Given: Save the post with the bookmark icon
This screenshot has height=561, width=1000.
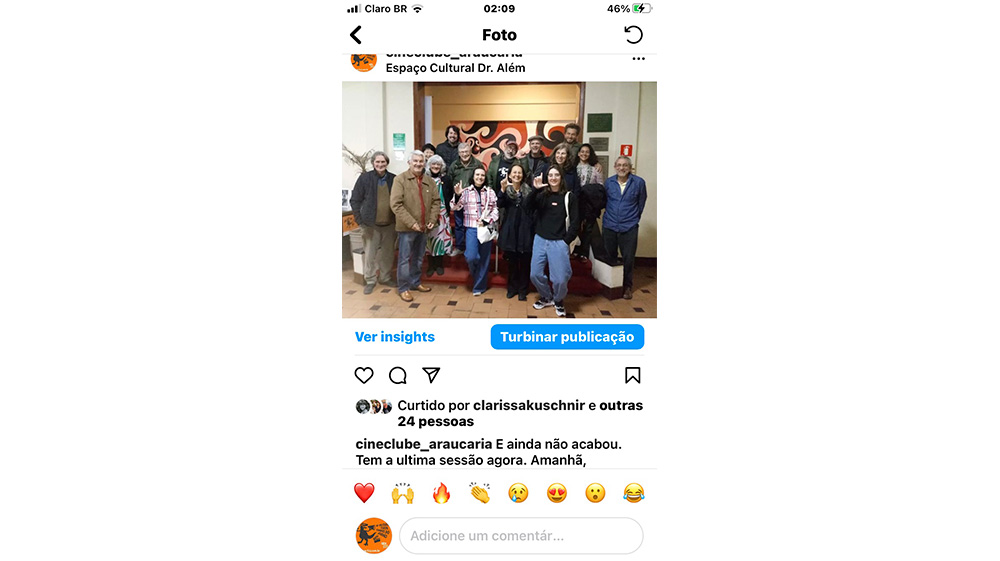Looking at the screenshot, I should (x=633, y=375).
